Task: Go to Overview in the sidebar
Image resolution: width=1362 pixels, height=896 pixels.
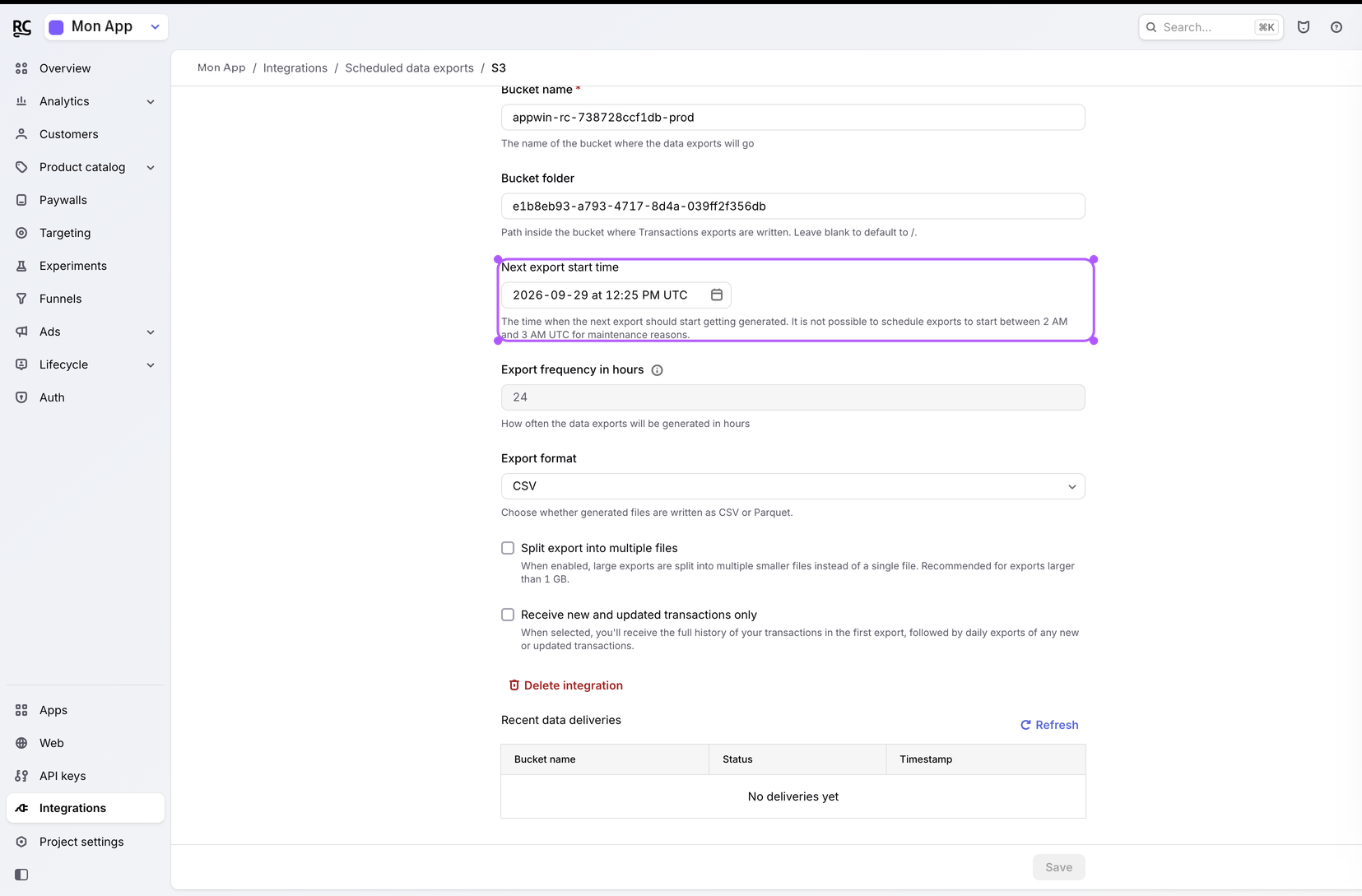Action: (86, 68)
